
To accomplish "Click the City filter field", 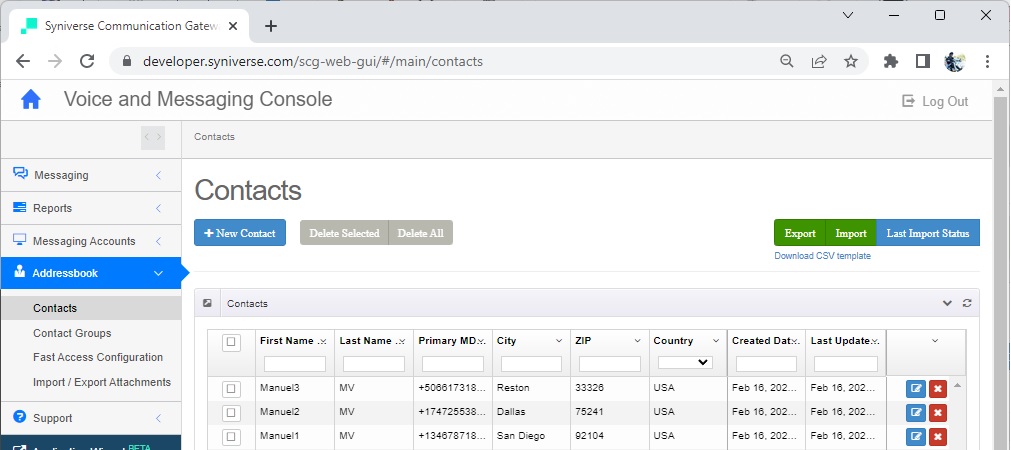I will (x=531, y=364).
